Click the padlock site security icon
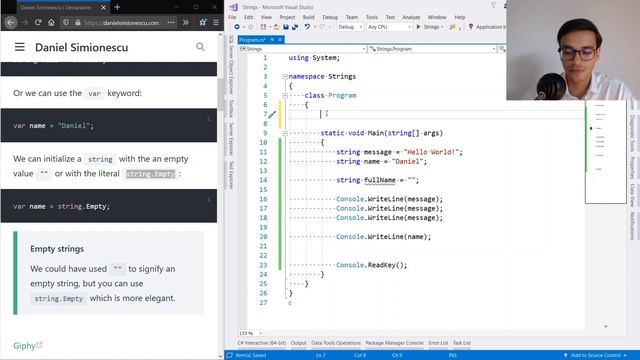 (78, 23)
